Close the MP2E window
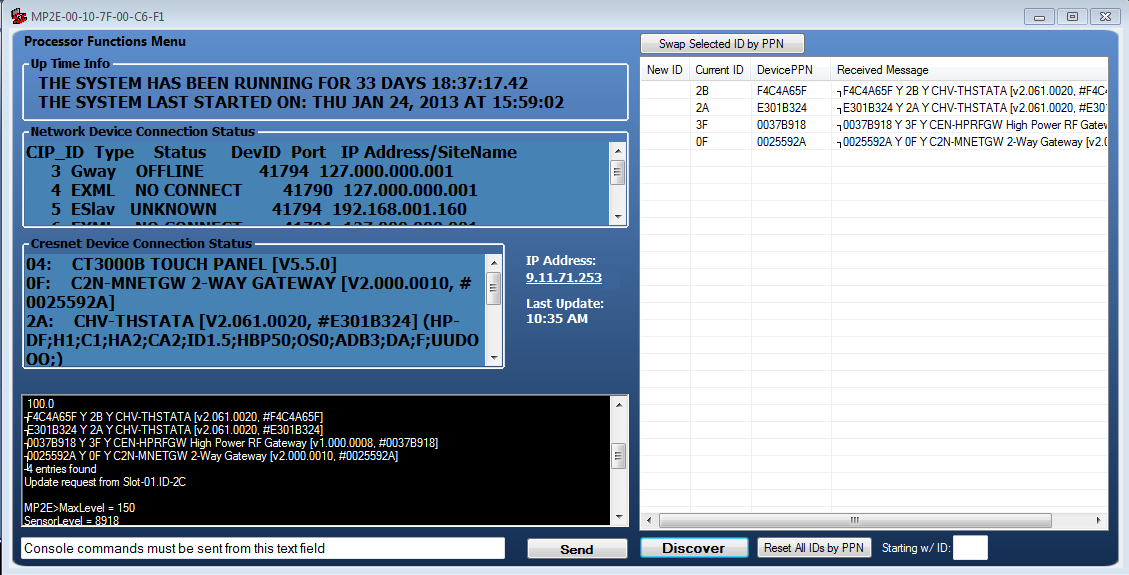This screenshot has width=1129, height=575. [x=1105, y=17]
